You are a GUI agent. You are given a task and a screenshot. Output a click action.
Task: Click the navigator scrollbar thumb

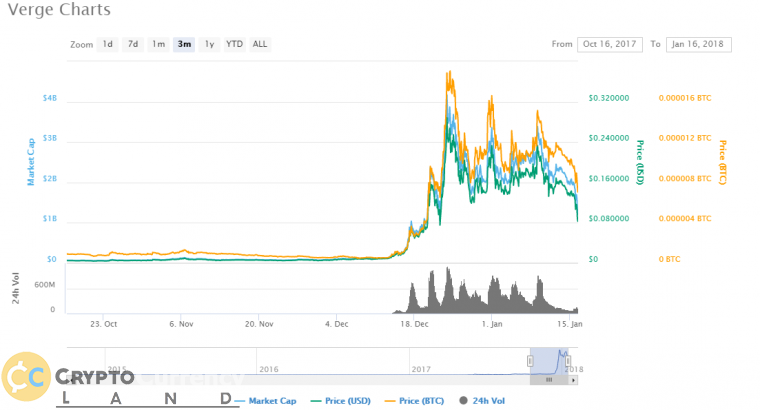click(x=549, y=380)
